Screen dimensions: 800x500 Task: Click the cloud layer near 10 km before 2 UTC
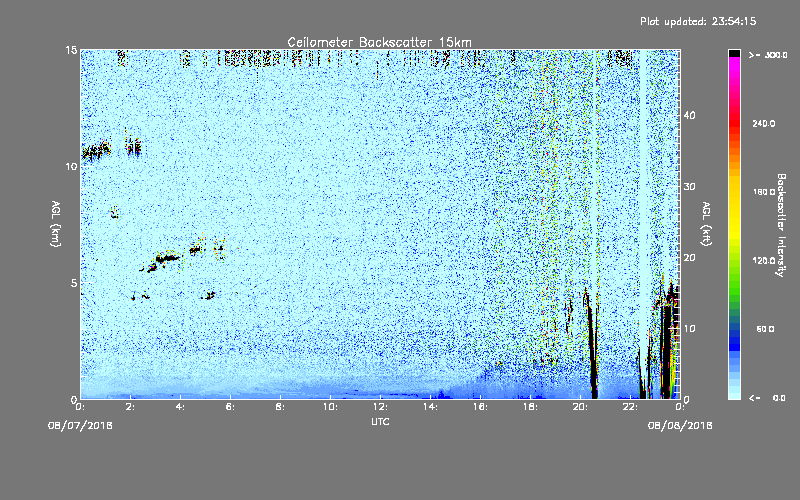(x=96, y=151)
